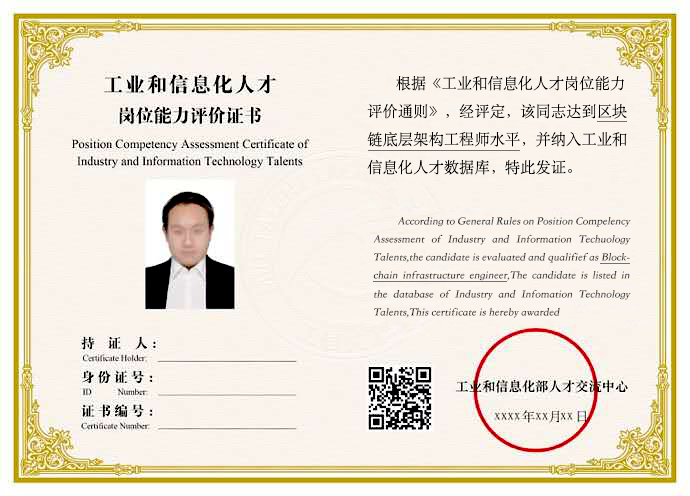The width and height of the screenshot is (690, 496).
Task: Click the portrait photo of the certificate holder
Action: point(190,245)
